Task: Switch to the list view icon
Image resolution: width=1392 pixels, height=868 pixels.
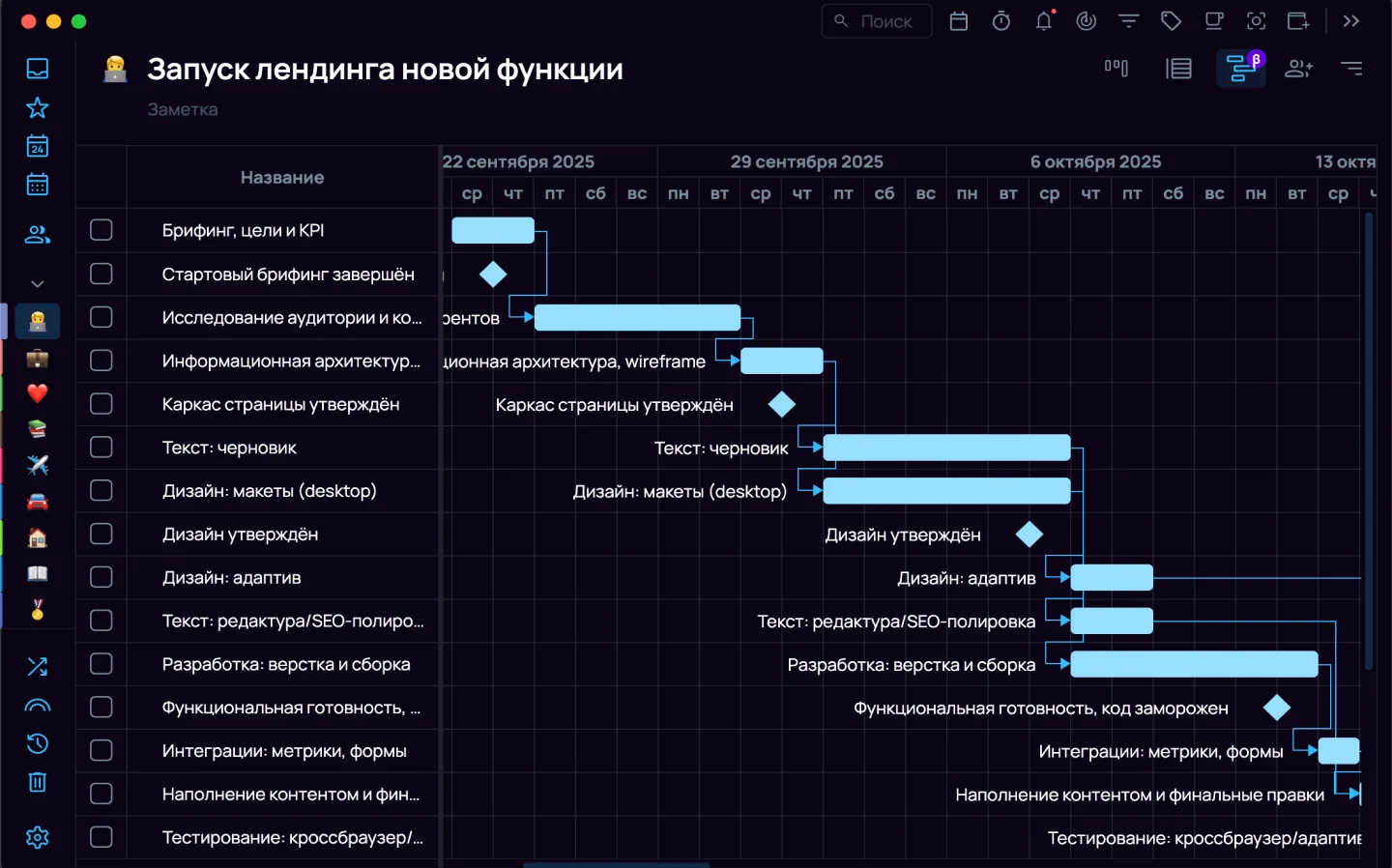Action: [x=1178, y=69]
